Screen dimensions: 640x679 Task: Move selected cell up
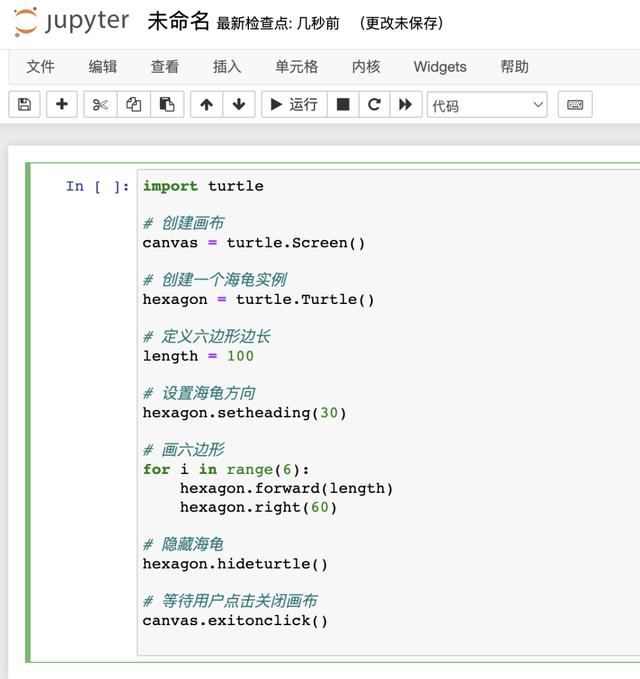[206, 104]
